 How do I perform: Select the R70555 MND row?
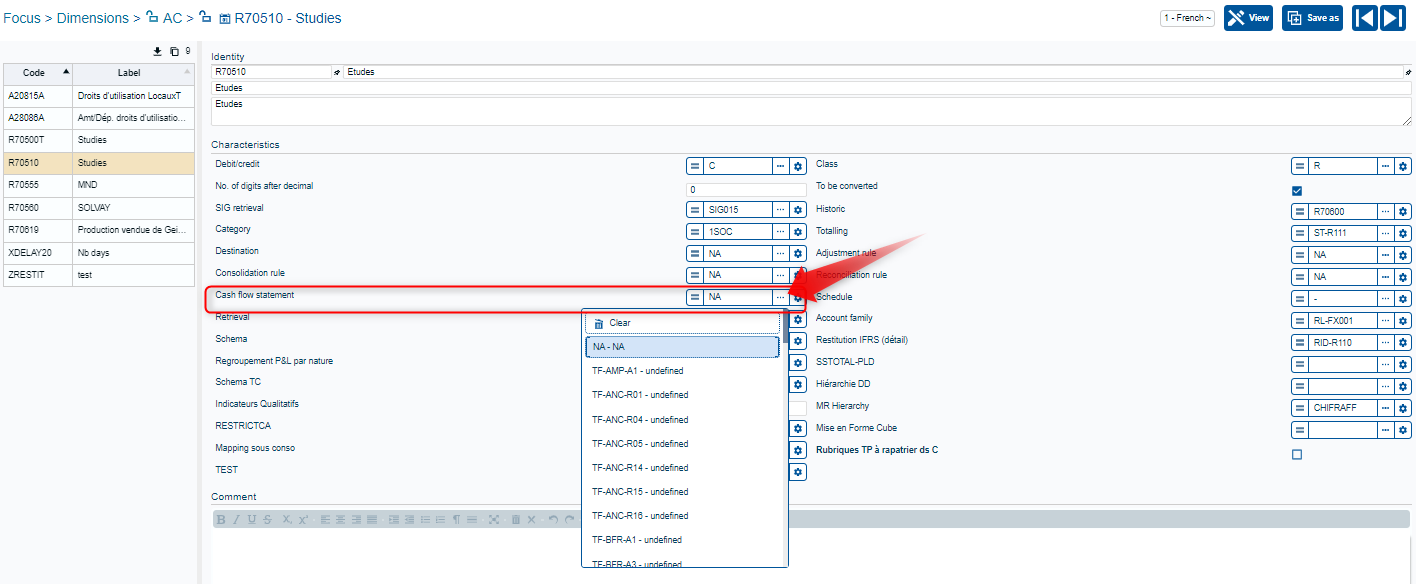[x=99, y=185]
